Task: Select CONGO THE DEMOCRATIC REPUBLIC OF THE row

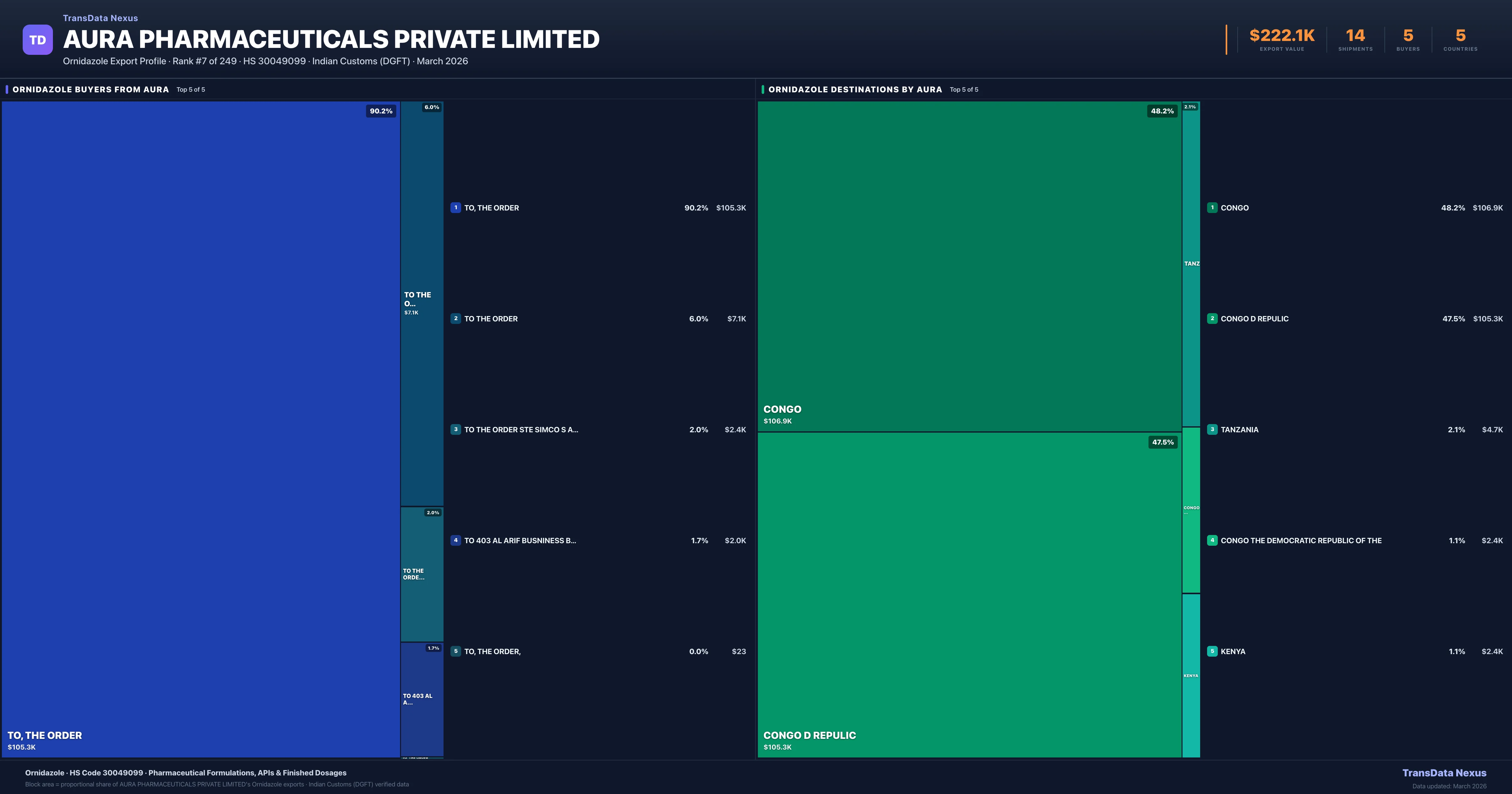Action: (x=1301, y=540)
